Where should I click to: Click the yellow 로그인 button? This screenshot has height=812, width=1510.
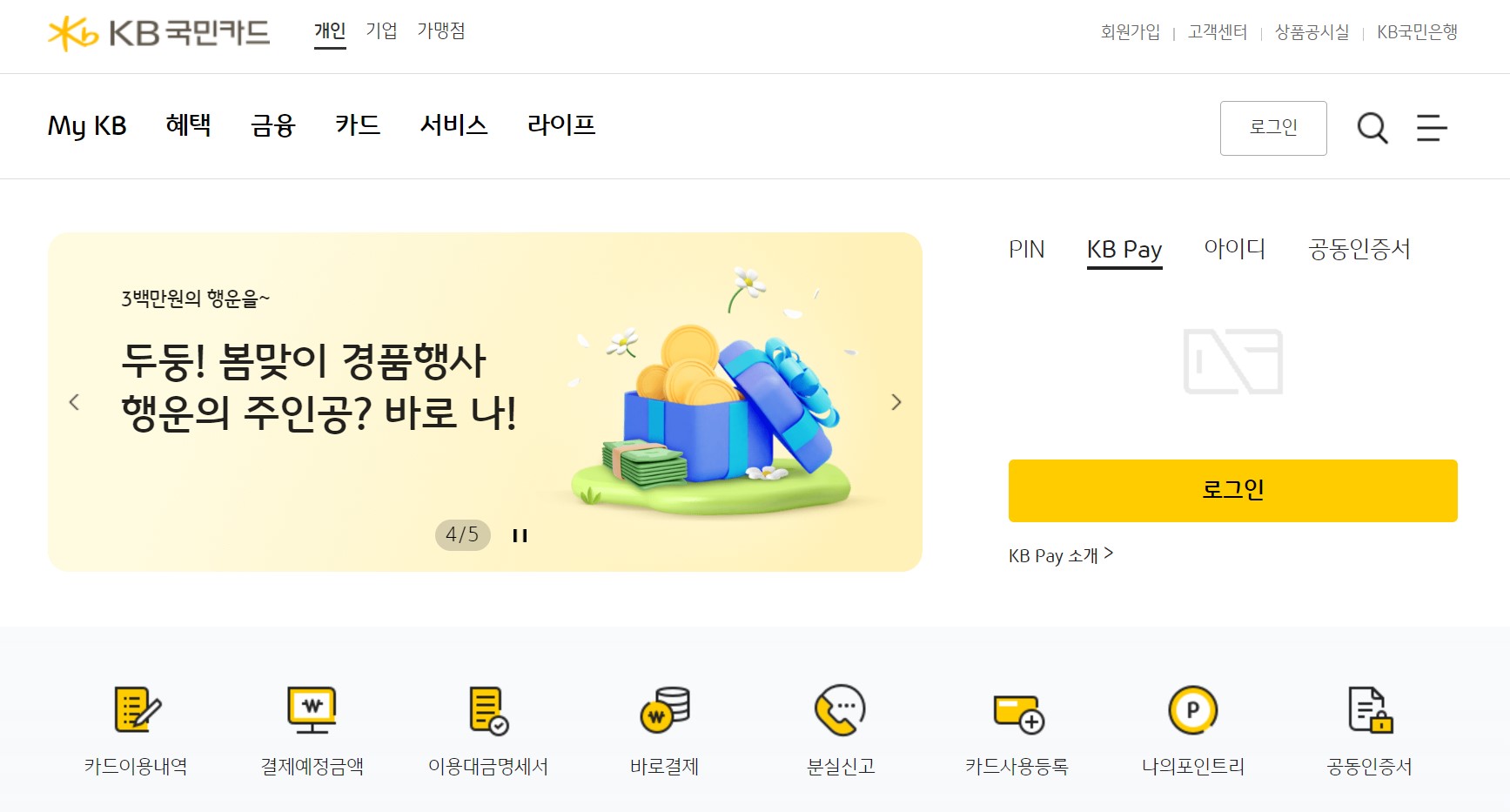click(1232, 491)
